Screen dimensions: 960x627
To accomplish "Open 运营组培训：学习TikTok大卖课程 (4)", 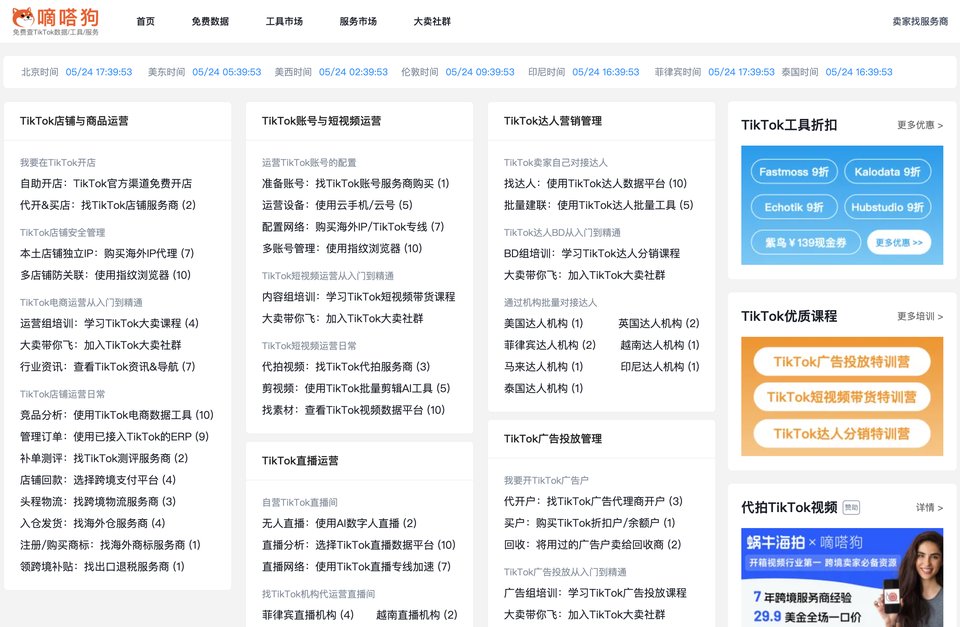I will (109, 323).
